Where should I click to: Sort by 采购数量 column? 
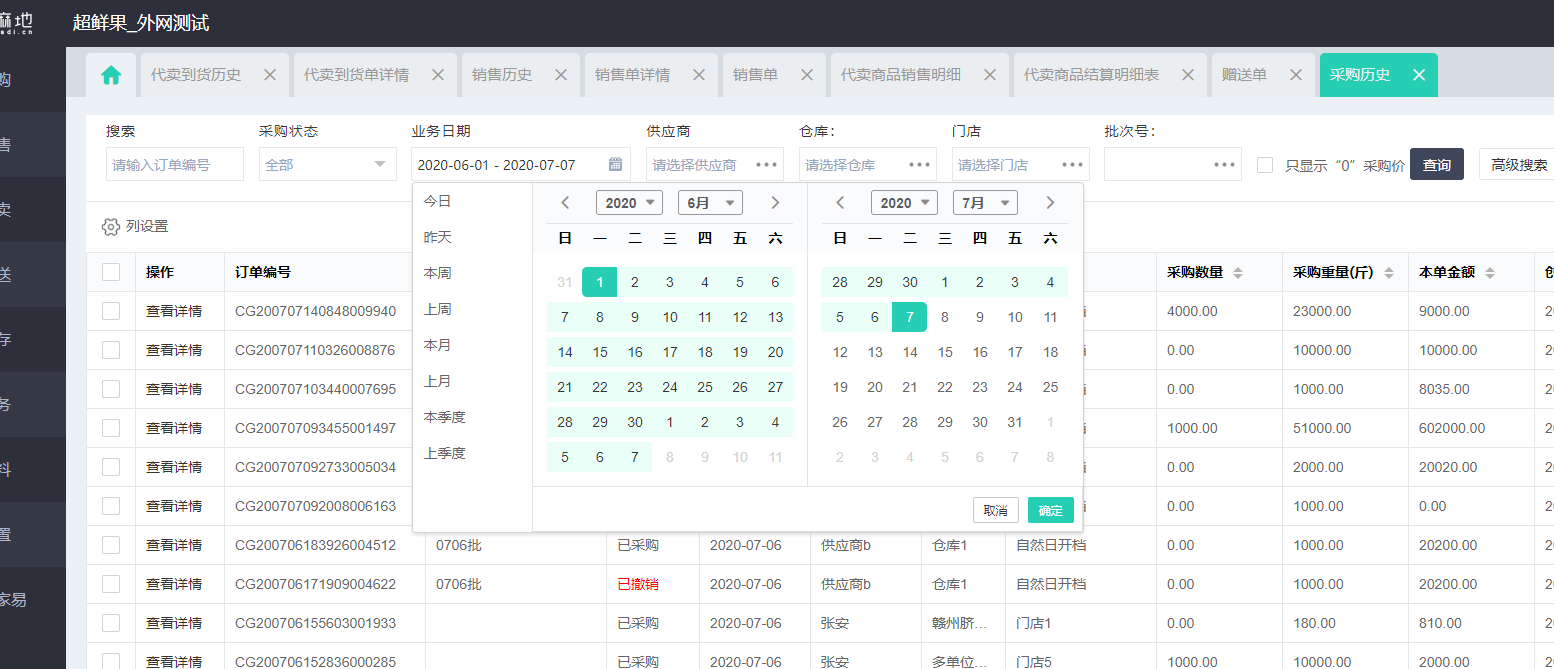[1237, 272]
